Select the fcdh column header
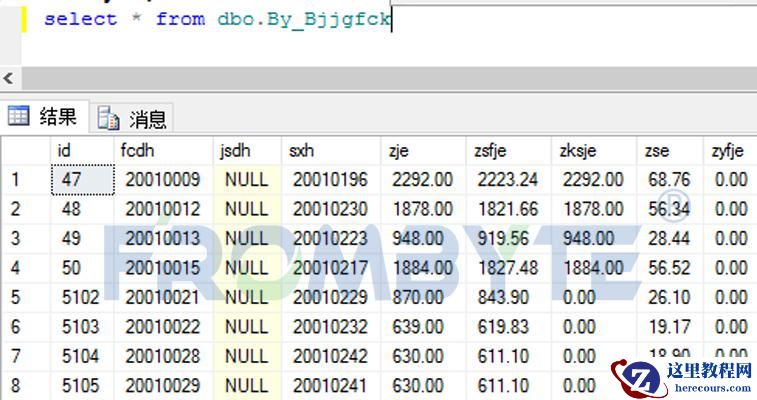 click(x=164, y=151)
